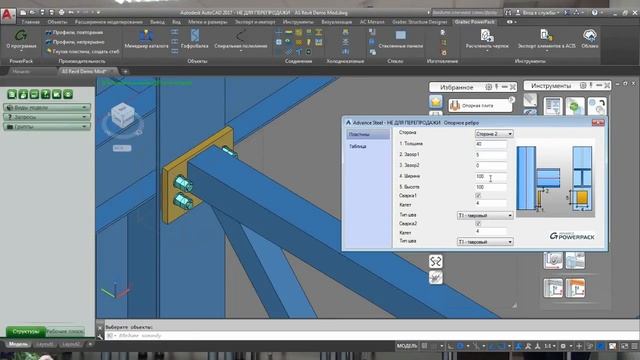This screenshot has width=640, height=360.
Task: Click the Катет field under Сварка1
Action: click(x=491, y=203)
